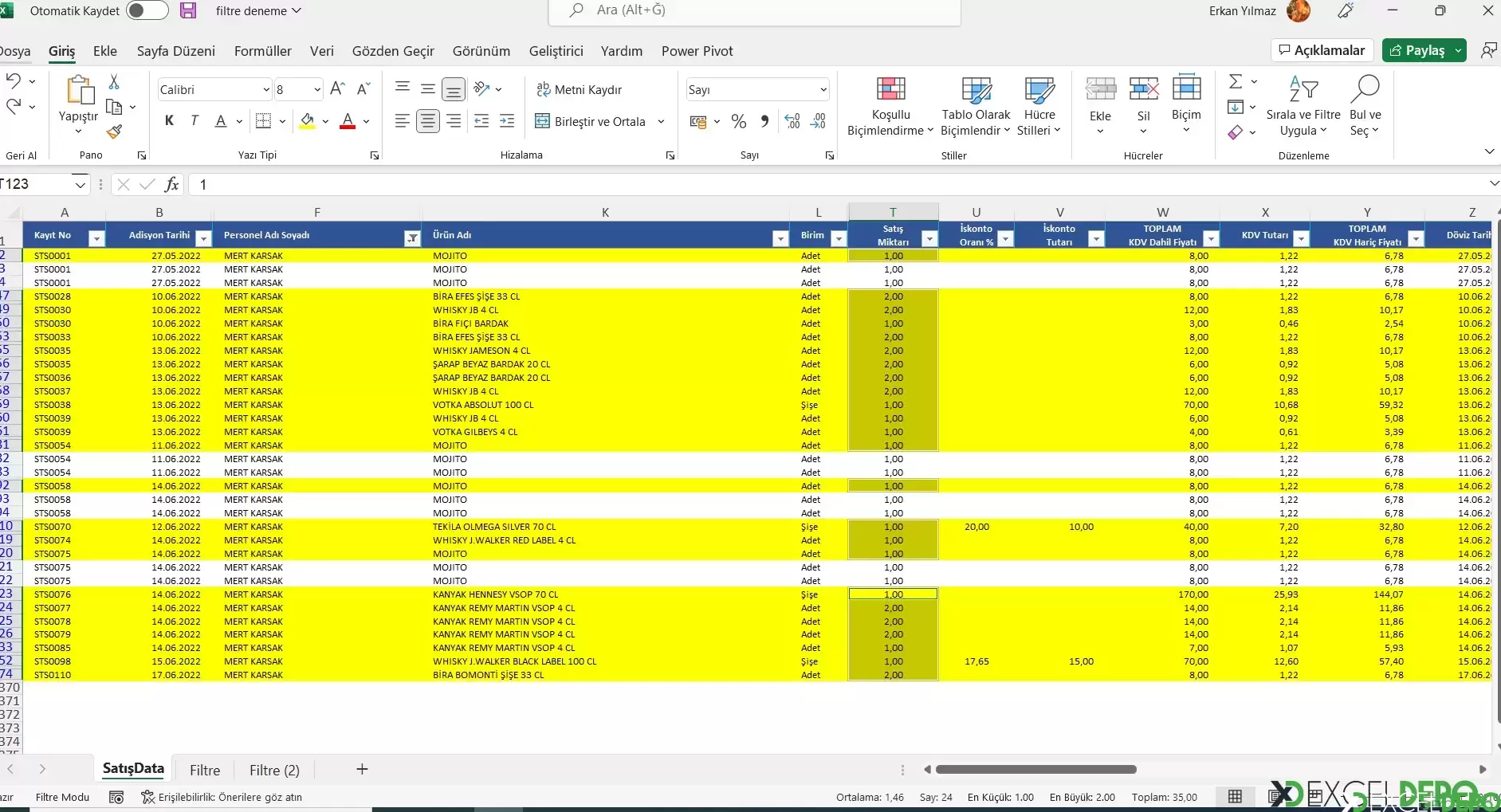Viewport: 1501px width, 812px height.
Task: Expand the font size dropdown
Action: pyautogui.click(x=317, y=90)
